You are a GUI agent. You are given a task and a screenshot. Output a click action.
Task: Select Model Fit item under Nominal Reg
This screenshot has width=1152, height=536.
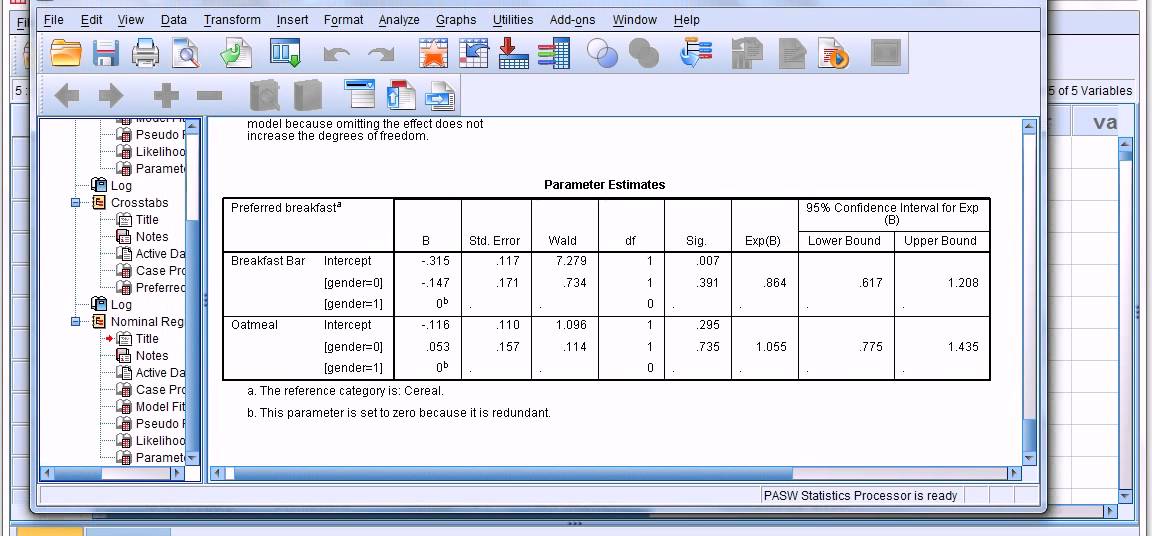[x=160, y=406]
